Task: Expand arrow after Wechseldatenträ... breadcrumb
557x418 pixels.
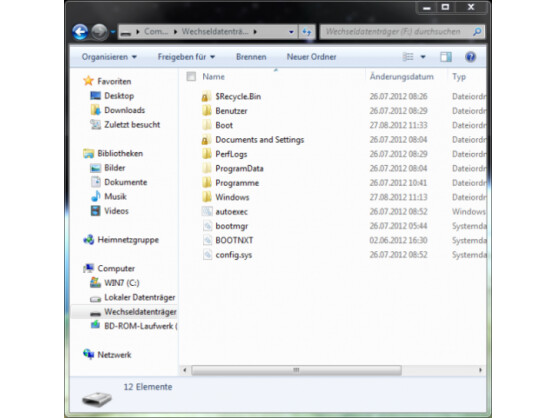Action: [255, 32]
